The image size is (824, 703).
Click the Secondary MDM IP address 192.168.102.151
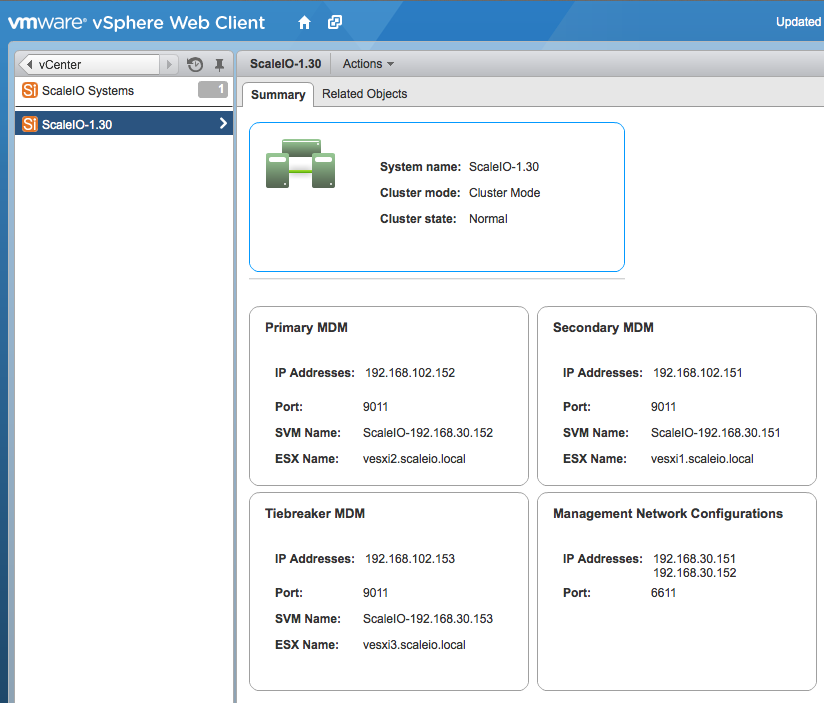click(x=697, y=373)
